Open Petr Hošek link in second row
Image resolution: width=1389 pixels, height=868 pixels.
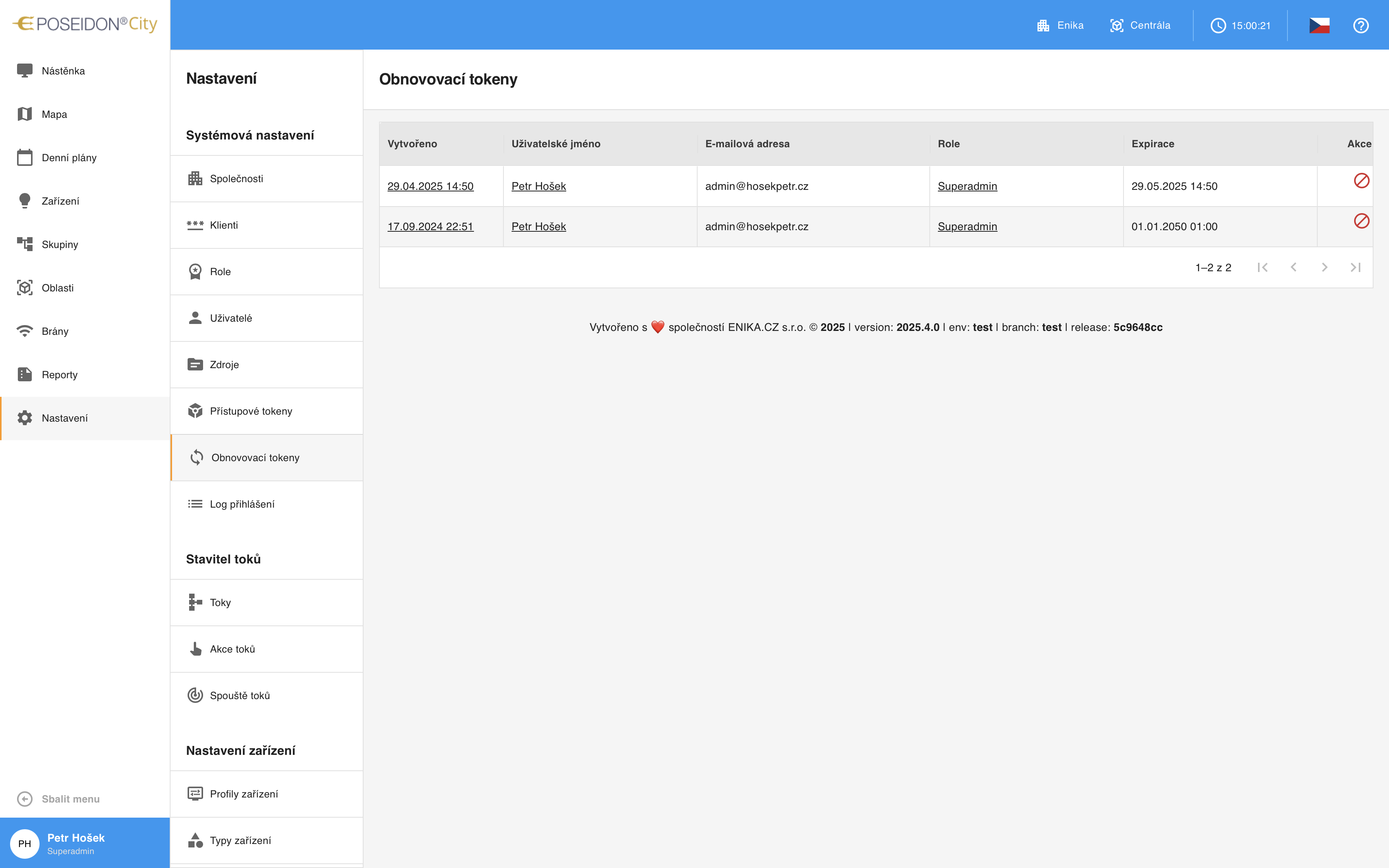coord(538,226)
